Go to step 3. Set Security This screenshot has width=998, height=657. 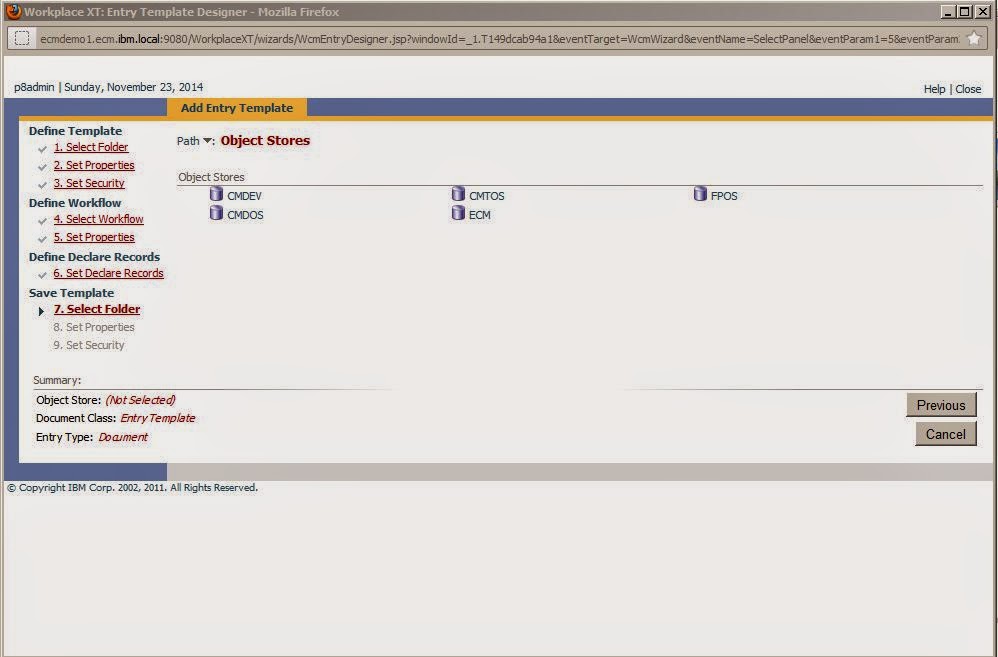pyautogui.click(x=89, y=183)
